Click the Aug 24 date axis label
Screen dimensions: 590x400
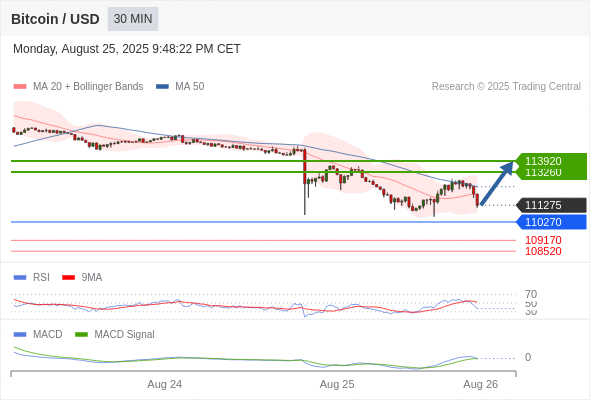point(164,384)
